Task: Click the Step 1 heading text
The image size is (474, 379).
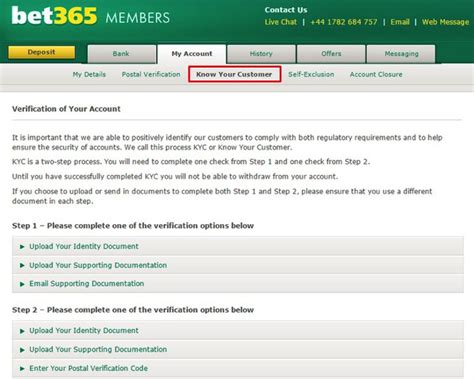Action: pos(133,226)
